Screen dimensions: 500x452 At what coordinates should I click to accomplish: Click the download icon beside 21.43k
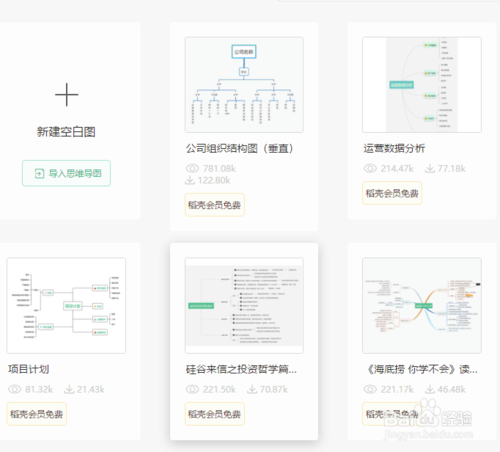69,389
